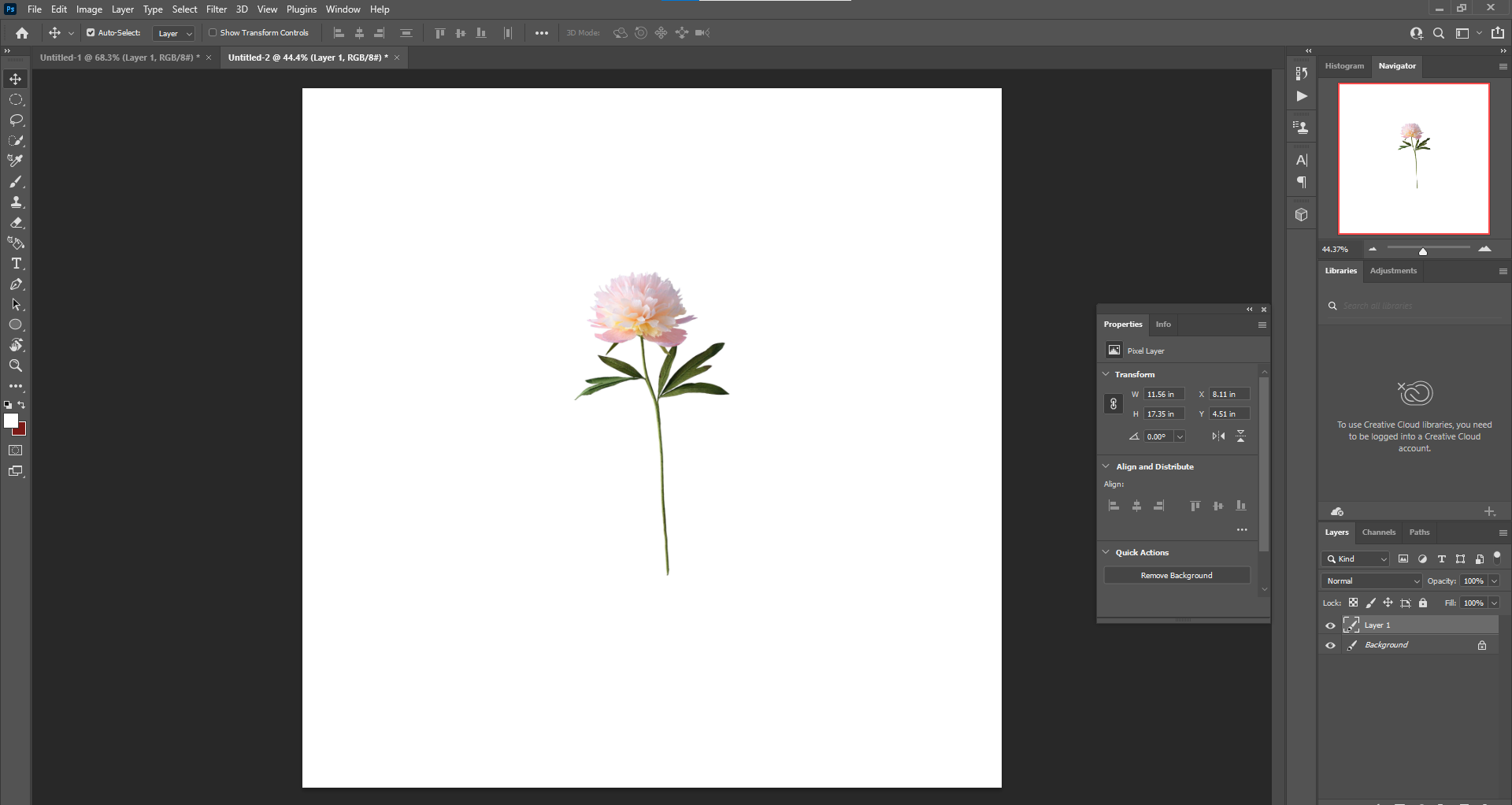Switch to the Channels tab

pyautogui.click(x=1378, y=532)
